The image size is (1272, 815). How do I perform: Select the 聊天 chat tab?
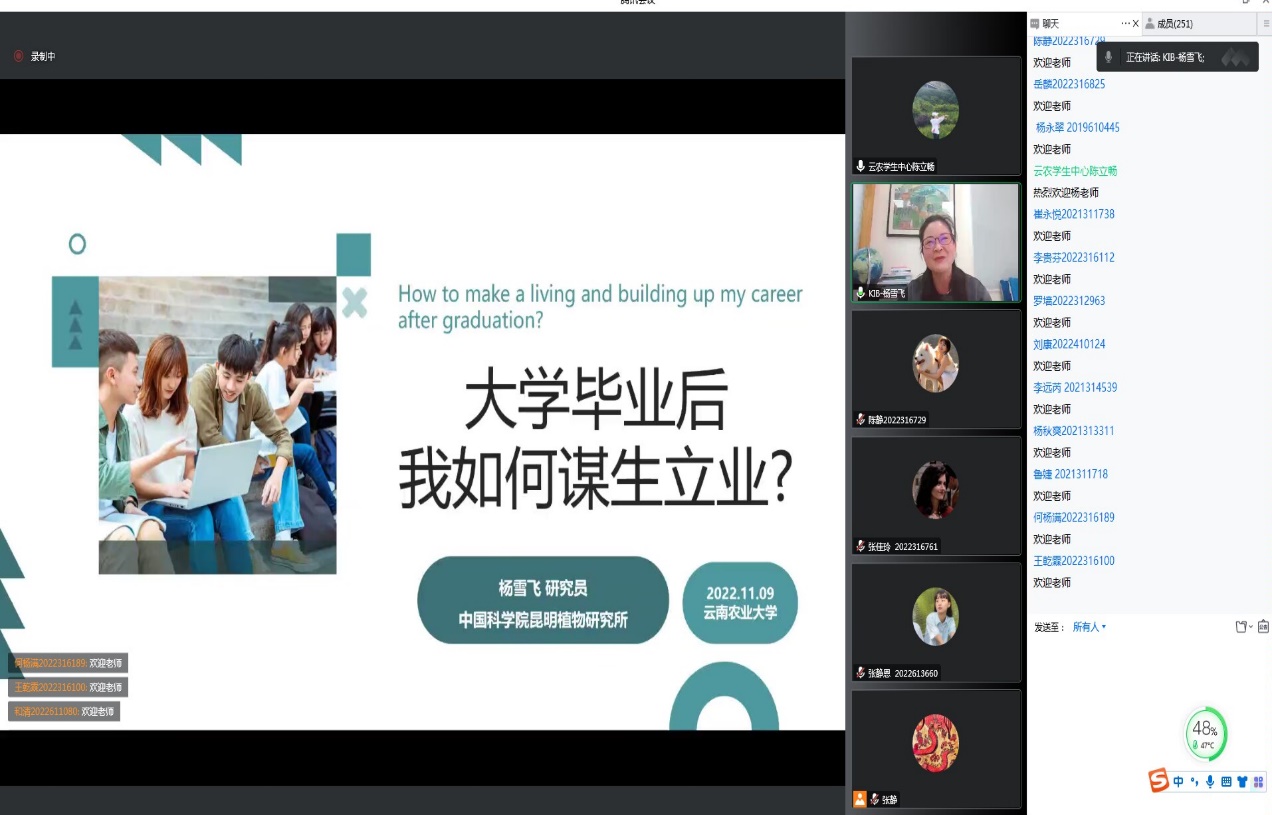pos(1050,24)
